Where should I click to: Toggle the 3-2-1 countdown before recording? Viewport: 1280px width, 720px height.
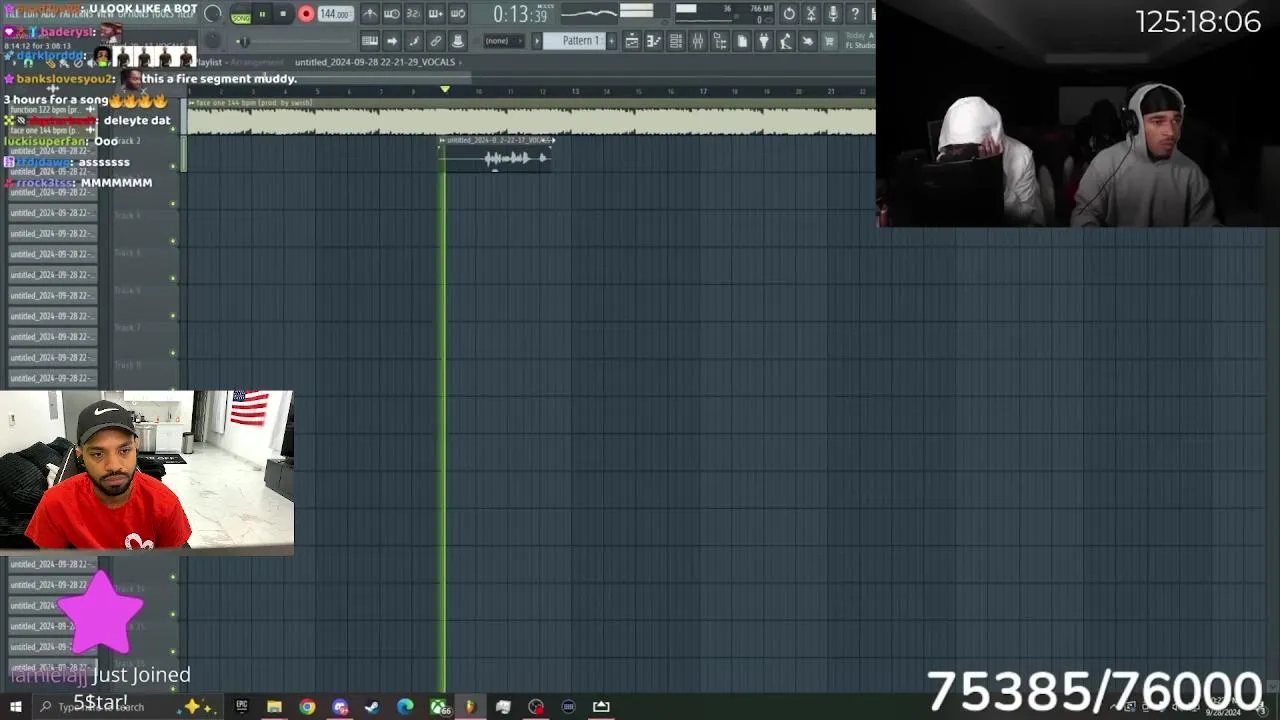point(413,14)
